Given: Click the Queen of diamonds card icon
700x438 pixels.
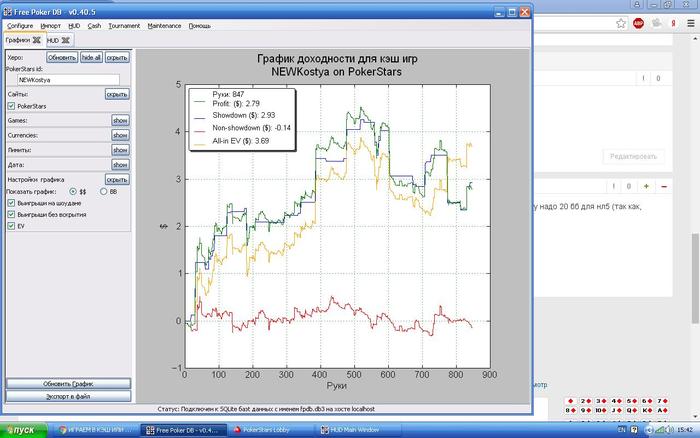Looking at the screenshot, I should (x=631, y=410).
